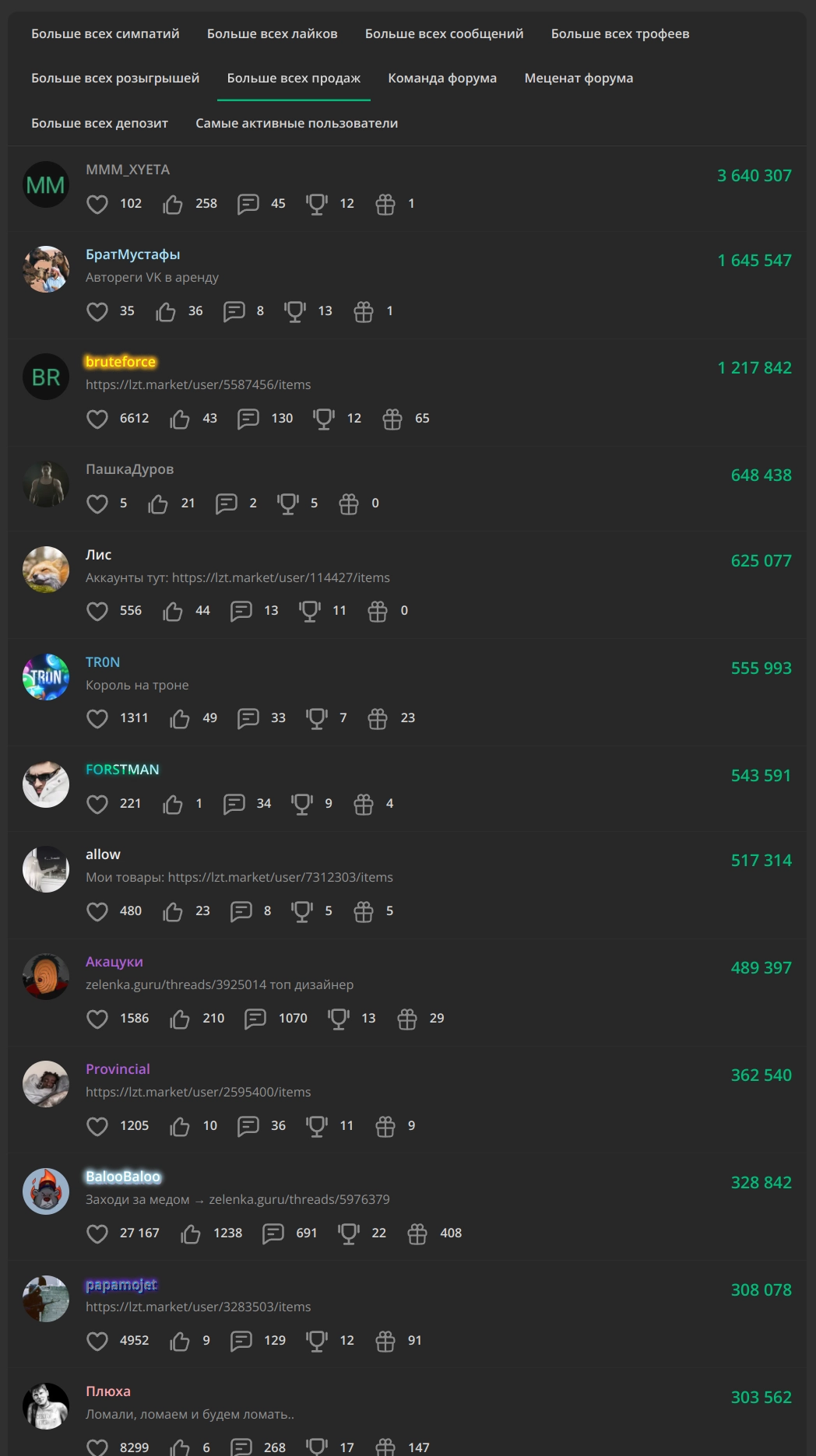Image resolution: width=816 pixels, height=1456 pixels.
Task: Open the Команда форума tab
Action: [442, 78]
